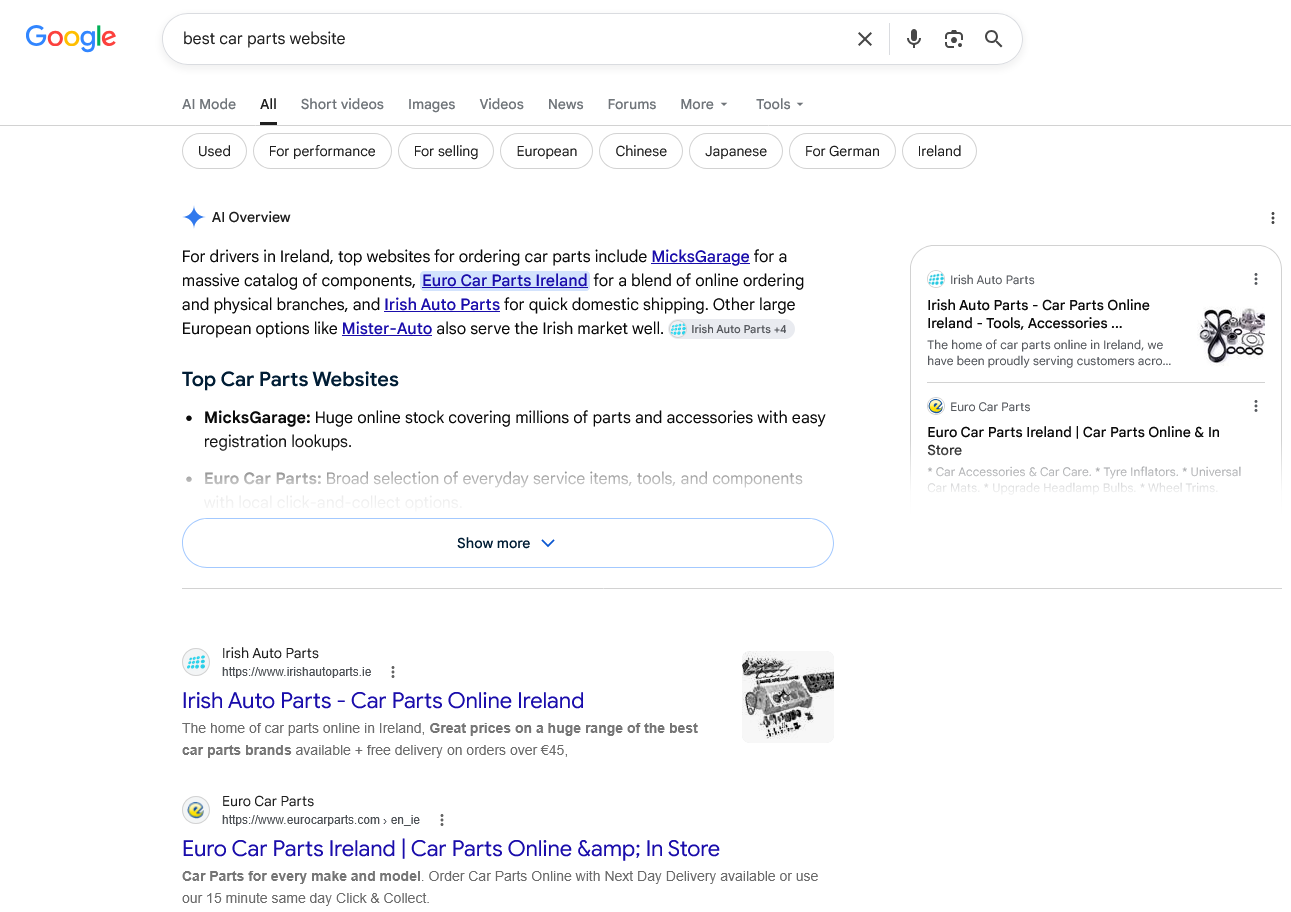The image size is (1291, 912).
Task: Apply the Ireland filter chip
Action: click(939, 151)
